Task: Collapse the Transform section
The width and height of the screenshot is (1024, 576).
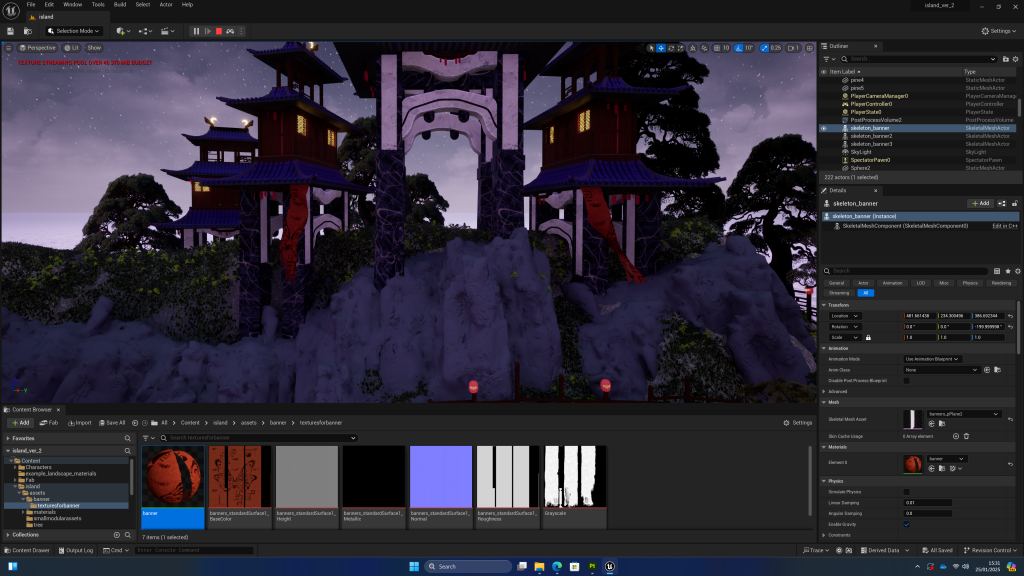Action: [x=825, y=305]
